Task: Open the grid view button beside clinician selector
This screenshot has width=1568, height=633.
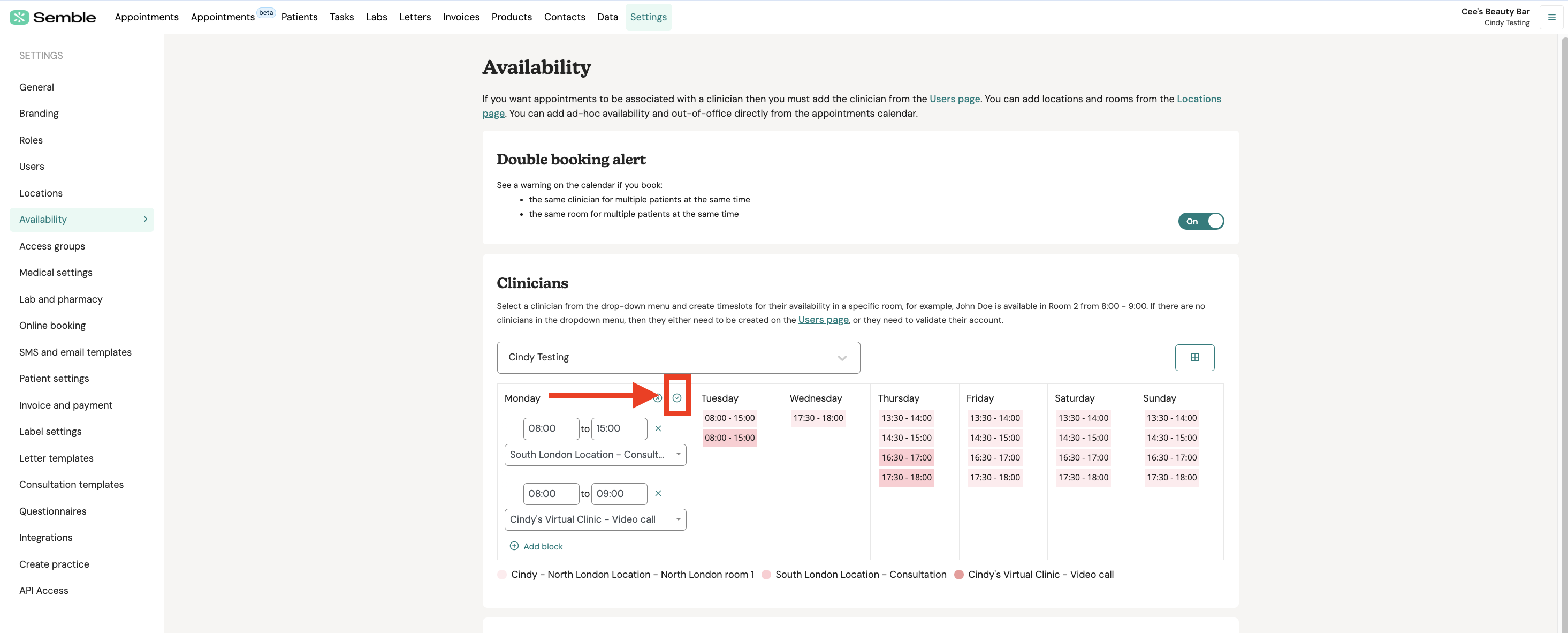Action: click(1193, 358)
